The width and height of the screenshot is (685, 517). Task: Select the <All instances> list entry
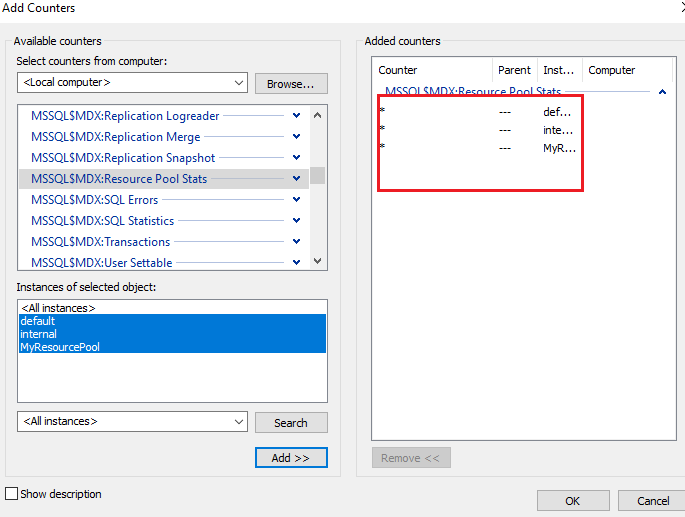click(173, 308)
